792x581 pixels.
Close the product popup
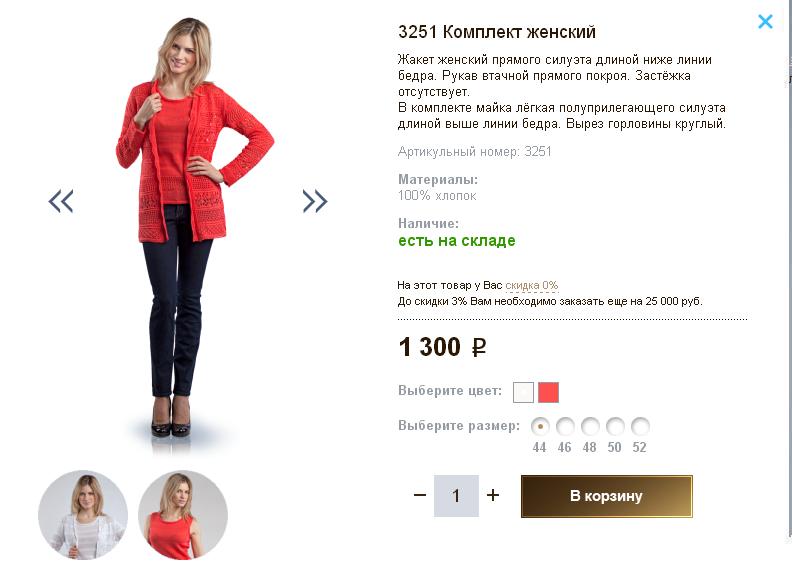tap(765, 21)
